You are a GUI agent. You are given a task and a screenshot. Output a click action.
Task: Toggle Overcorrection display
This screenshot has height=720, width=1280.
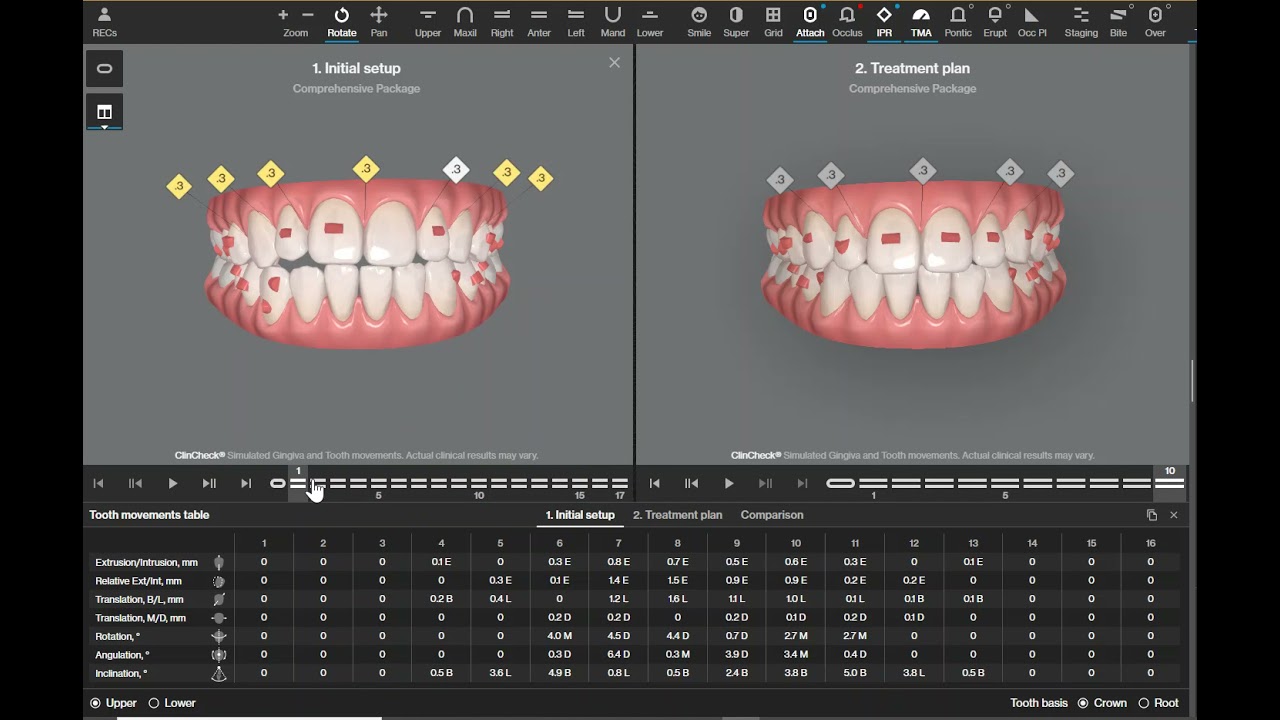coord(1155,21)
